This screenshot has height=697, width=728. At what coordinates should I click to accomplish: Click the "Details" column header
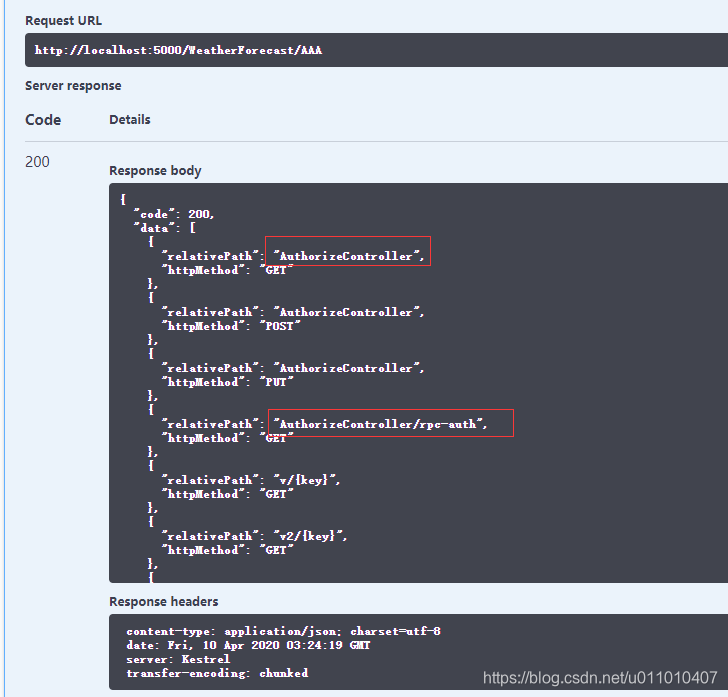coord(130,120)
